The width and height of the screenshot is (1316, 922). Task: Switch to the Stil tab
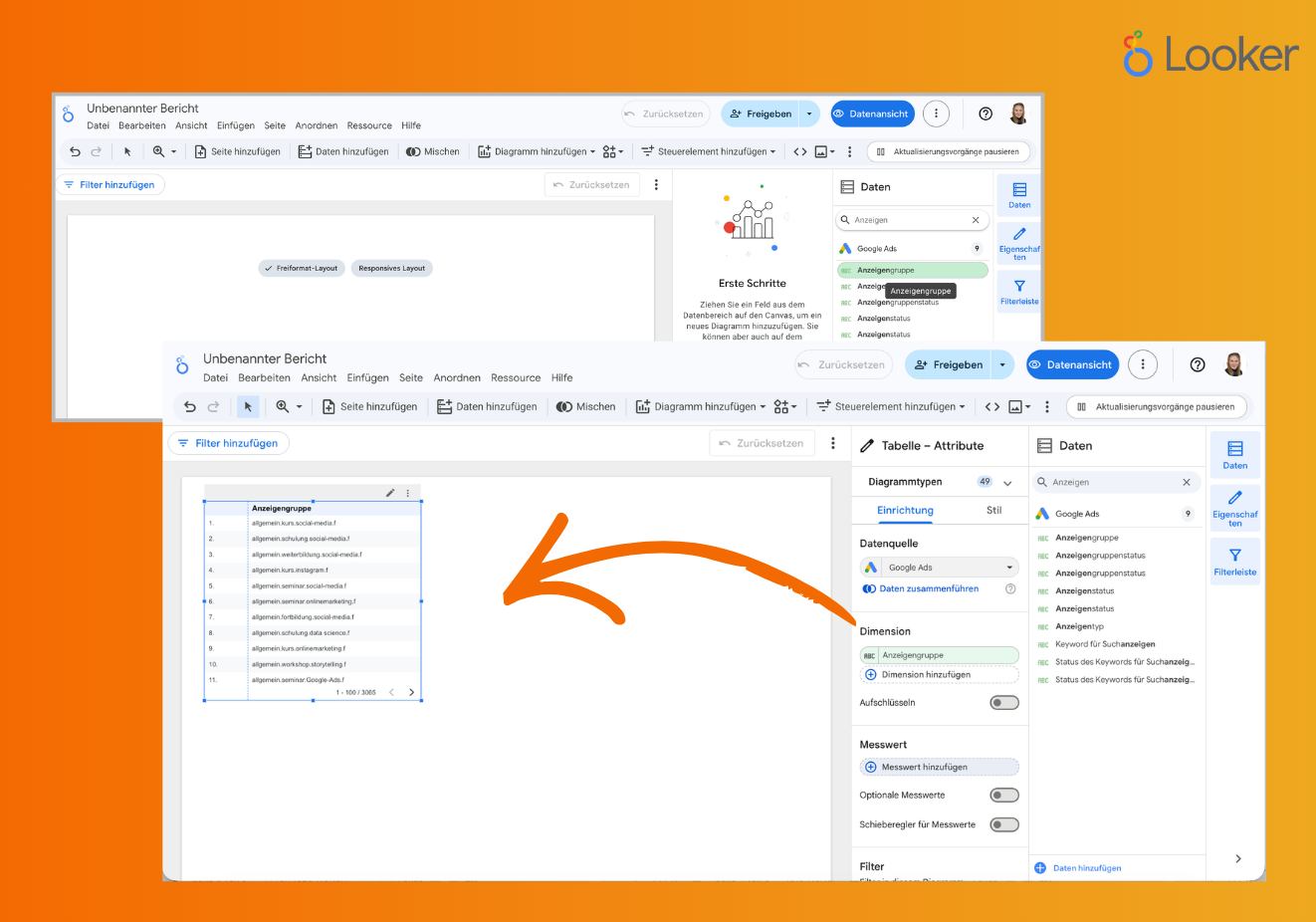993,510
